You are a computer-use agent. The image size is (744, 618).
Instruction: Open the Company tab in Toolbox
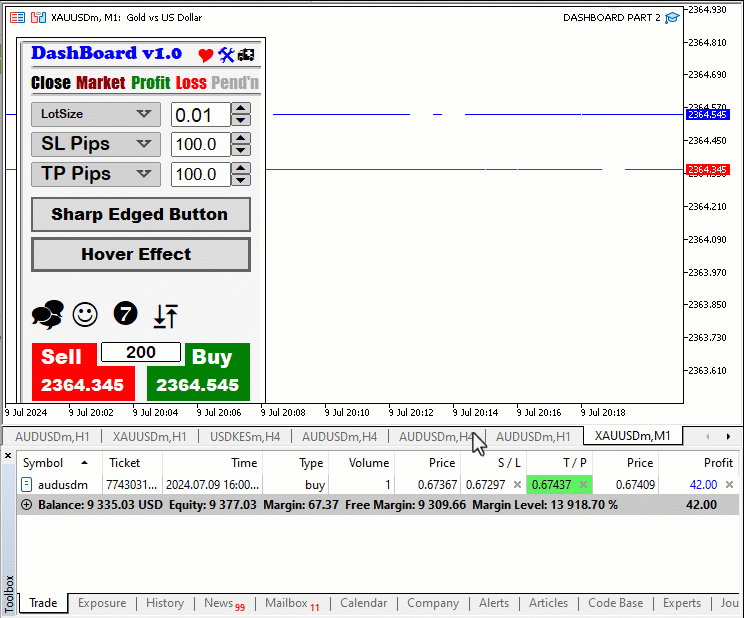click(433, 603)
